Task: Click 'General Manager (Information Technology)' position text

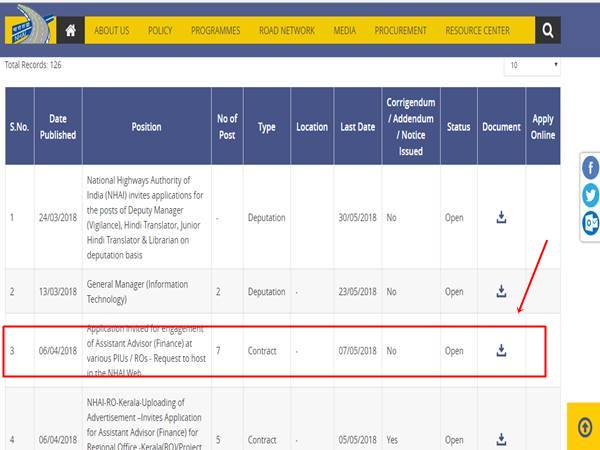Action: tap(137, 292)
